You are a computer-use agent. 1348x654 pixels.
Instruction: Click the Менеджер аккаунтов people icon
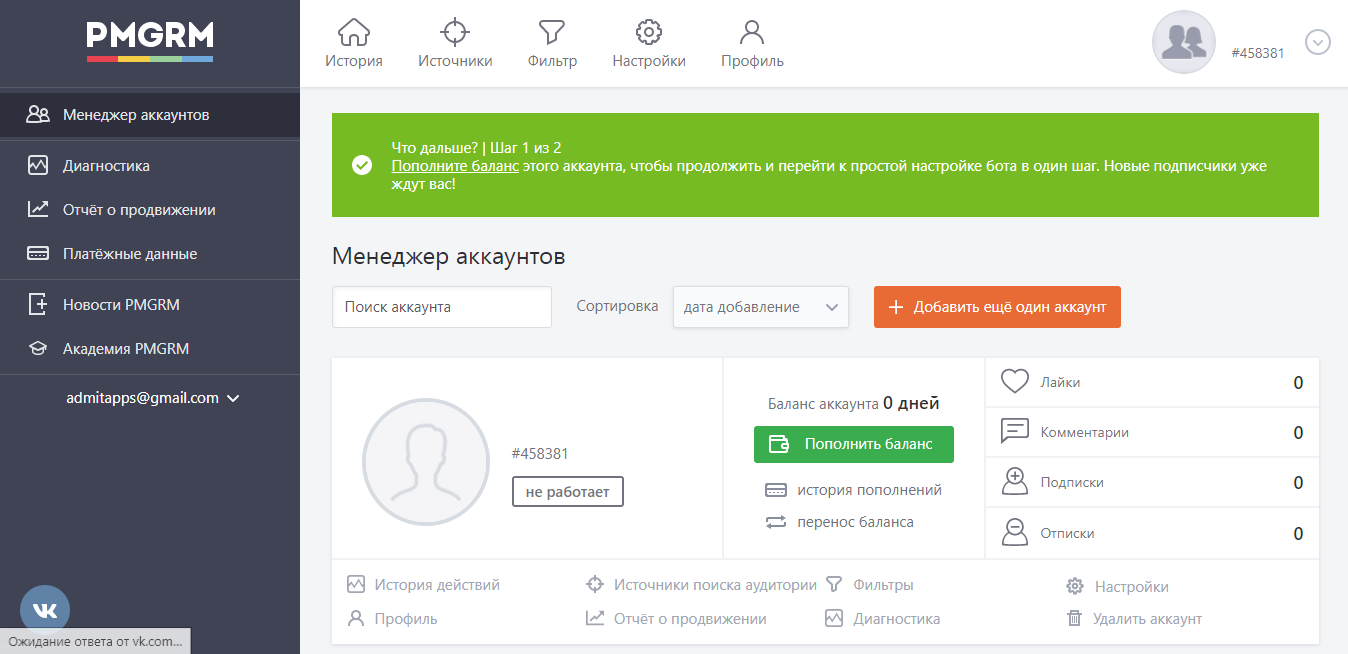click(x=38, y=114)
